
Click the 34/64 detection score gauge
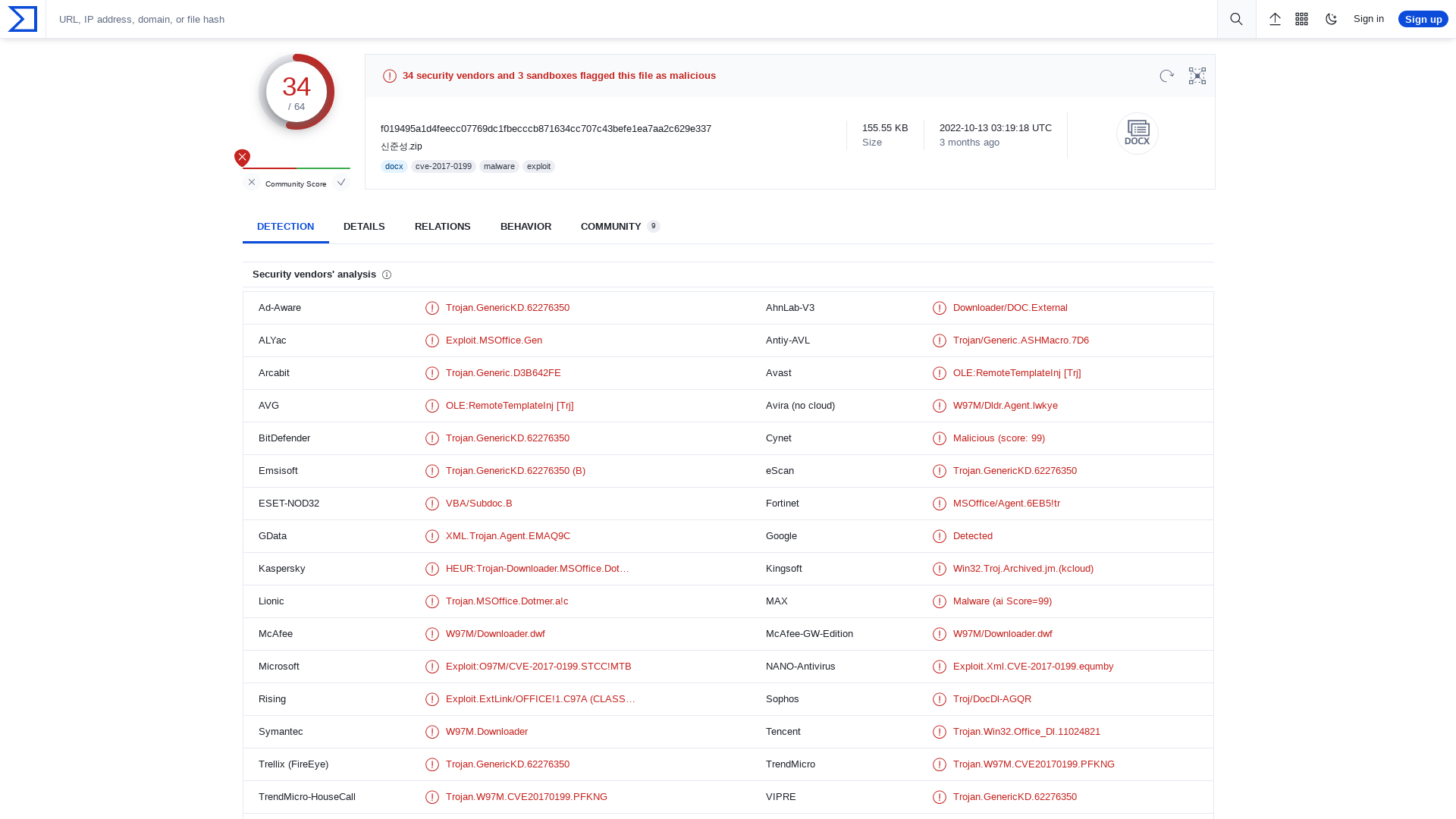tap(297, 91)
